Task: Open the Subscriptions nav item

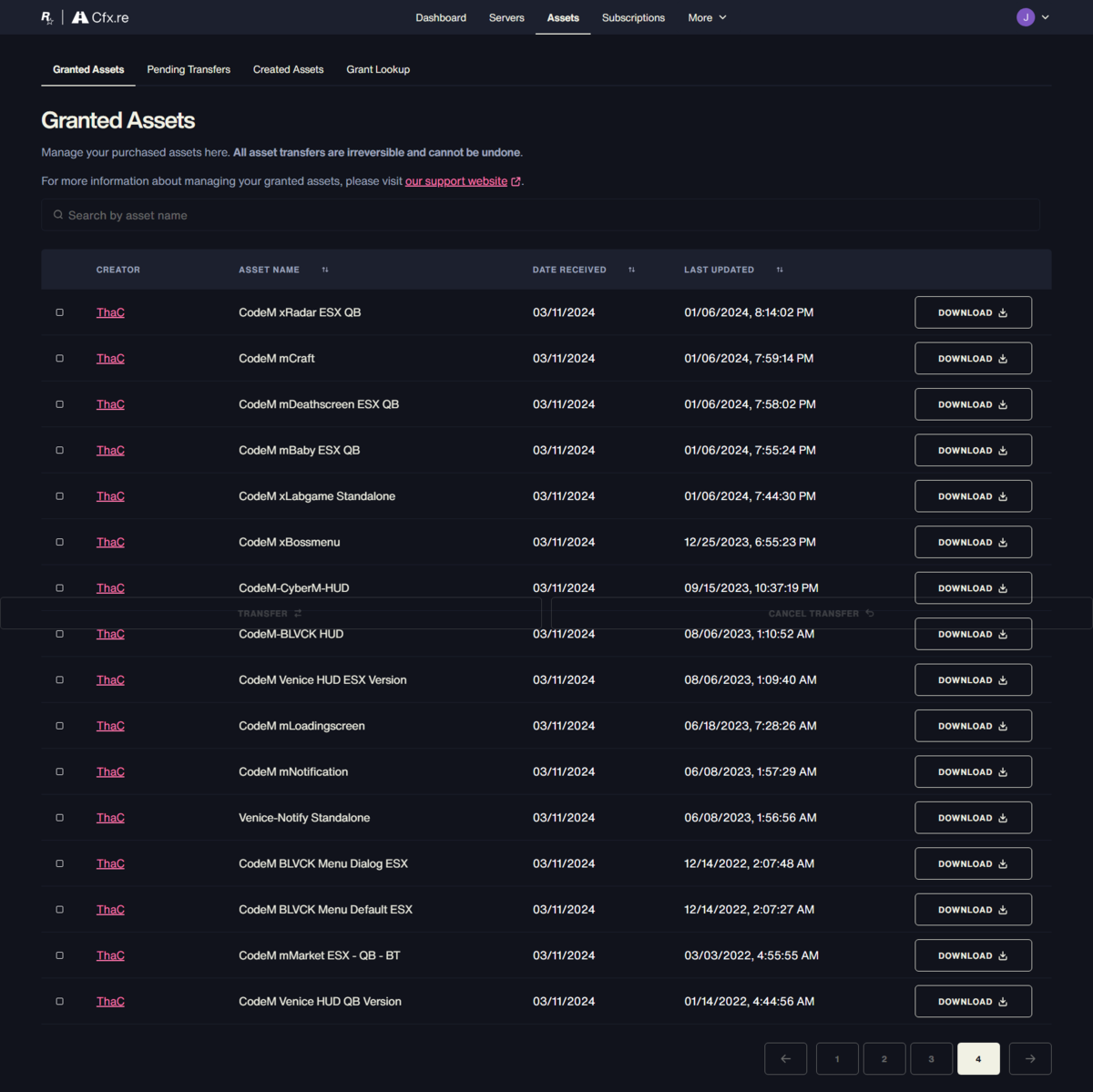Action: point(633,17)
